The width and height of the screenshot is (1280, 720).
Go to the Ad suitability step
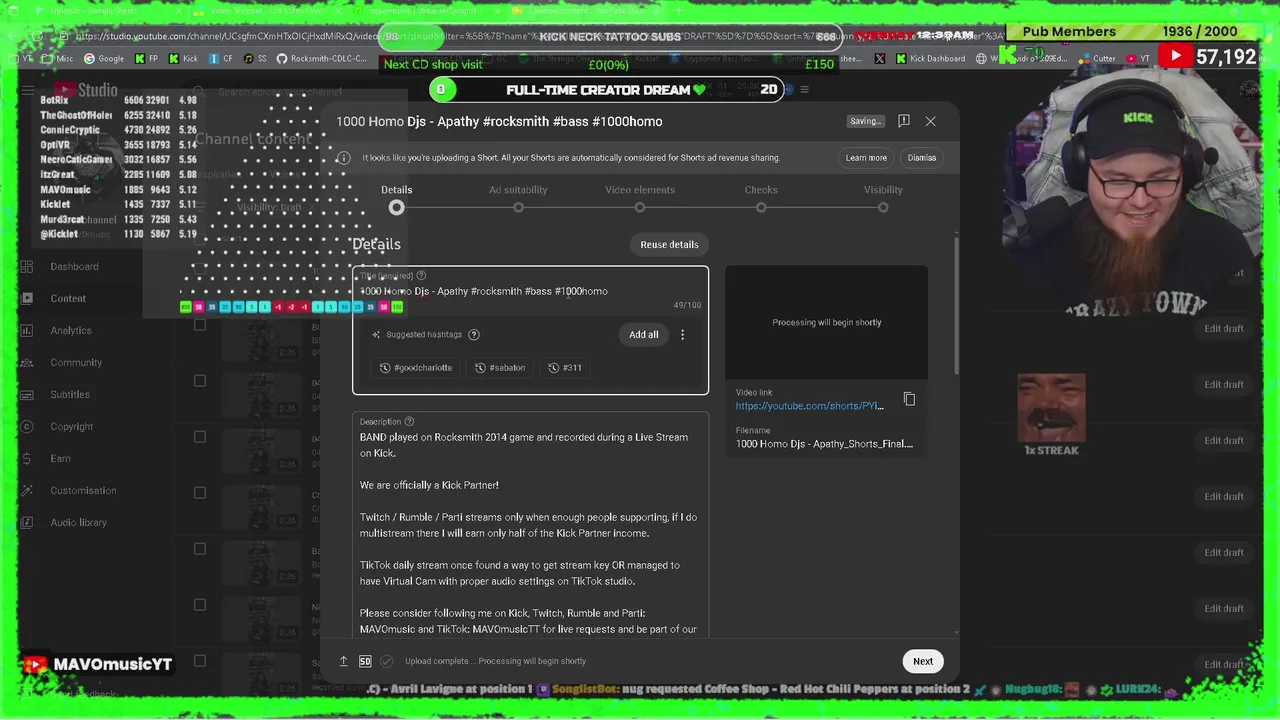point(518,198)
